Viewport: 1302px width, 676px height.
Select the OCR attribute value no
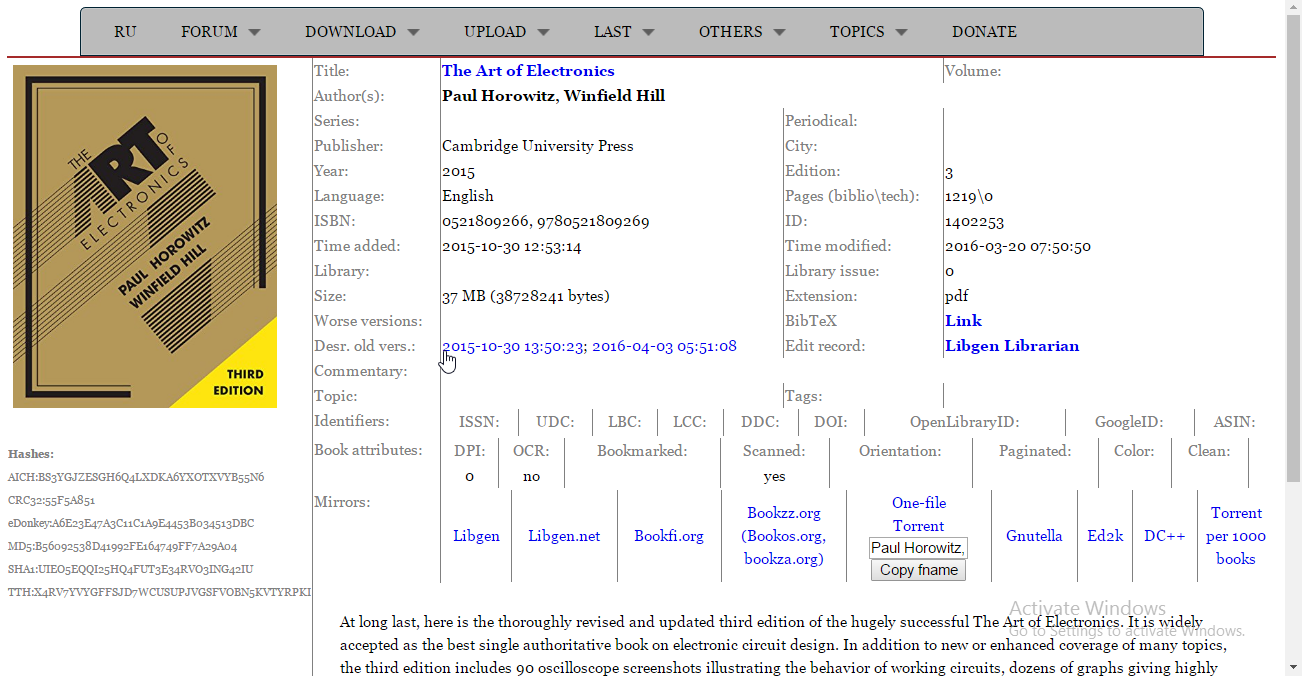531,477
